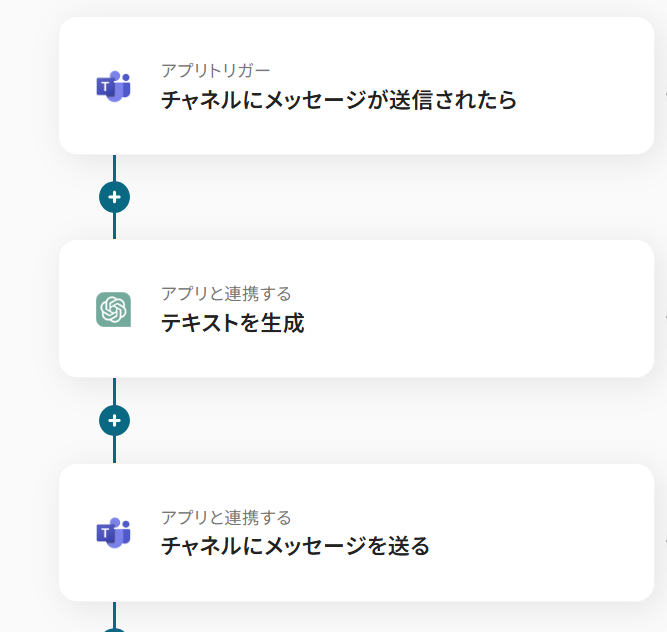Insert a step below the テキストを生成 card
This screenshot has width=667, height=632.
click(114, 421)
